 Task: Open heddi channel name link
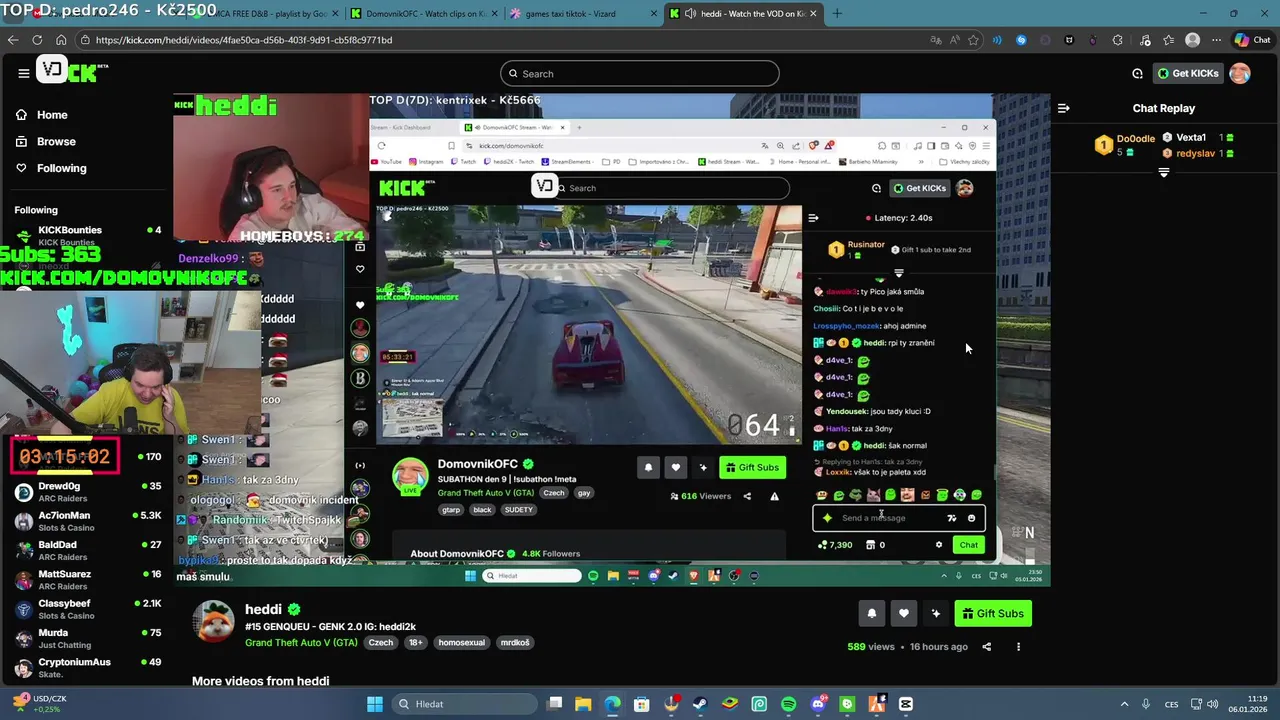click(263, 609)
